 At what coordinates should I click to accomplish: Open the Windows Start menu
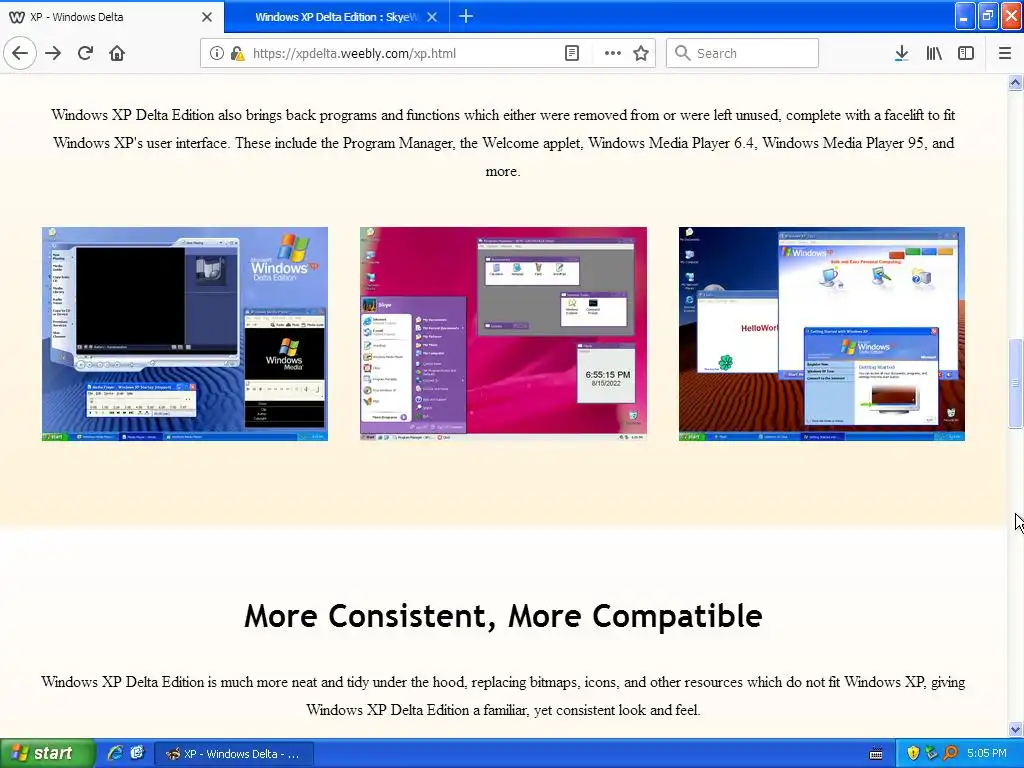point(48,754)
